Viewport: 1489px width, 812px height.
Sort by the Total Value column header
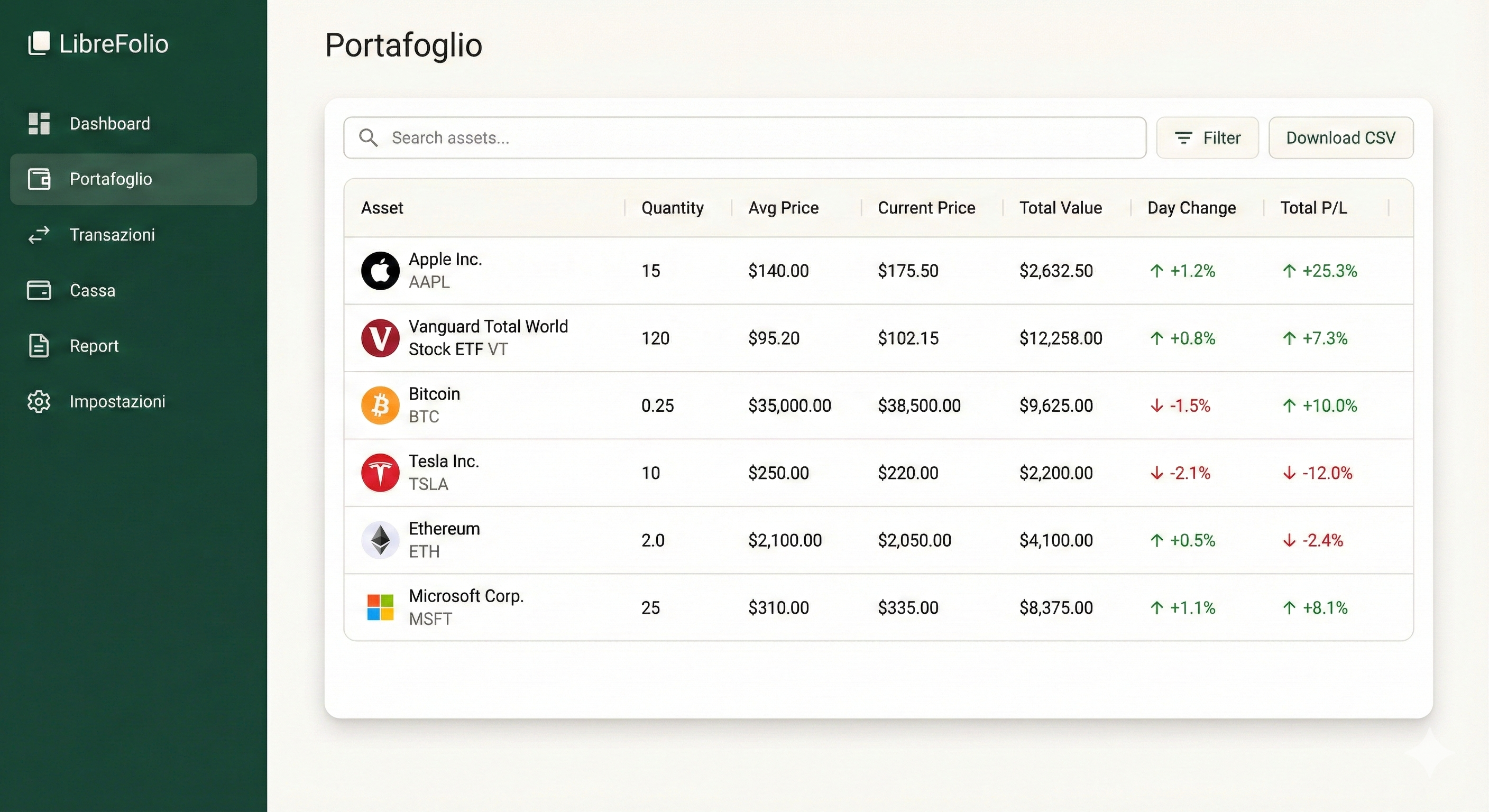(1060, 207)
